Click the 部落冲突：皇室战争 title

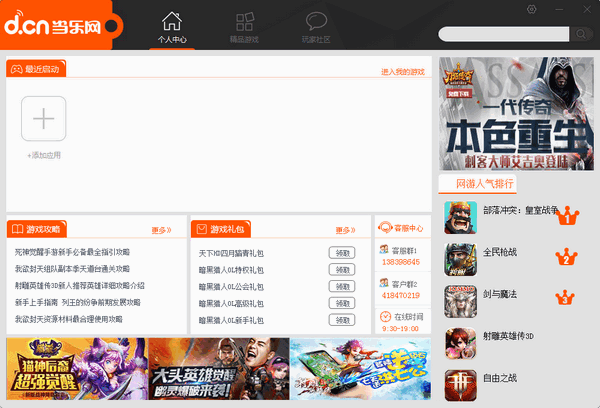click(520, 210)
